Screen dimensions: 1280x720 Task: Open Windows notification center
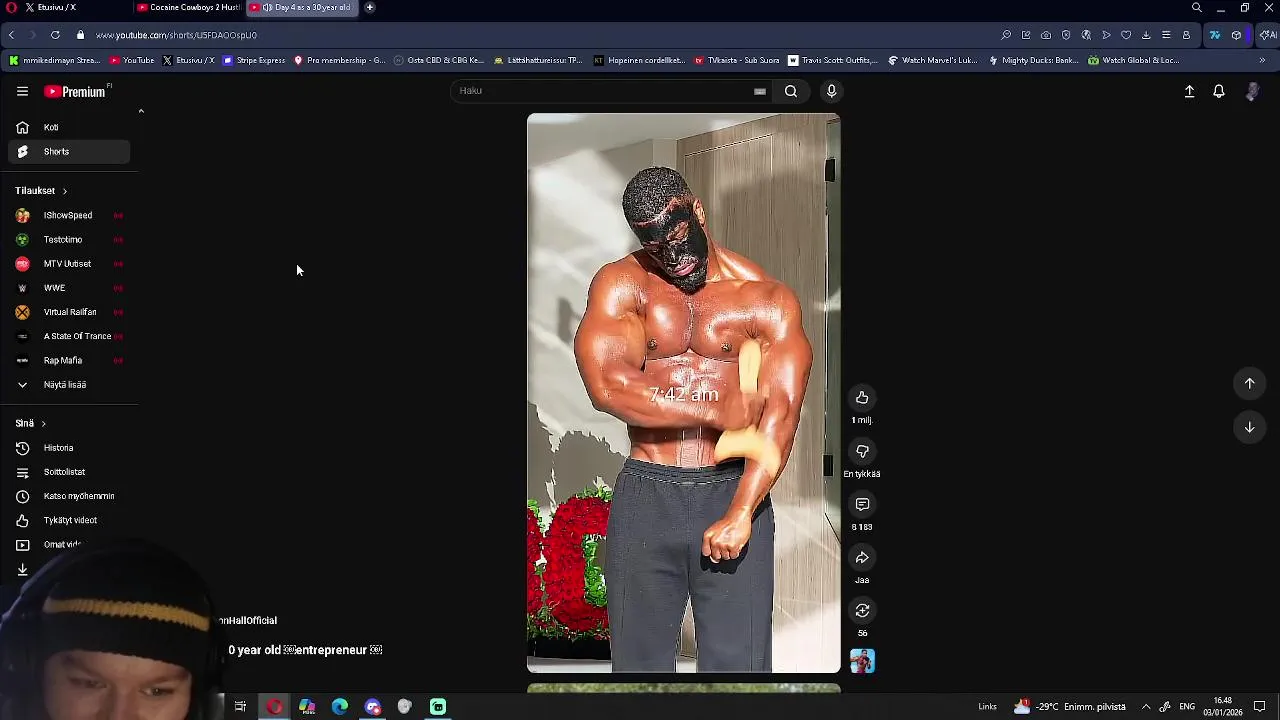[x=1260, y=707]
